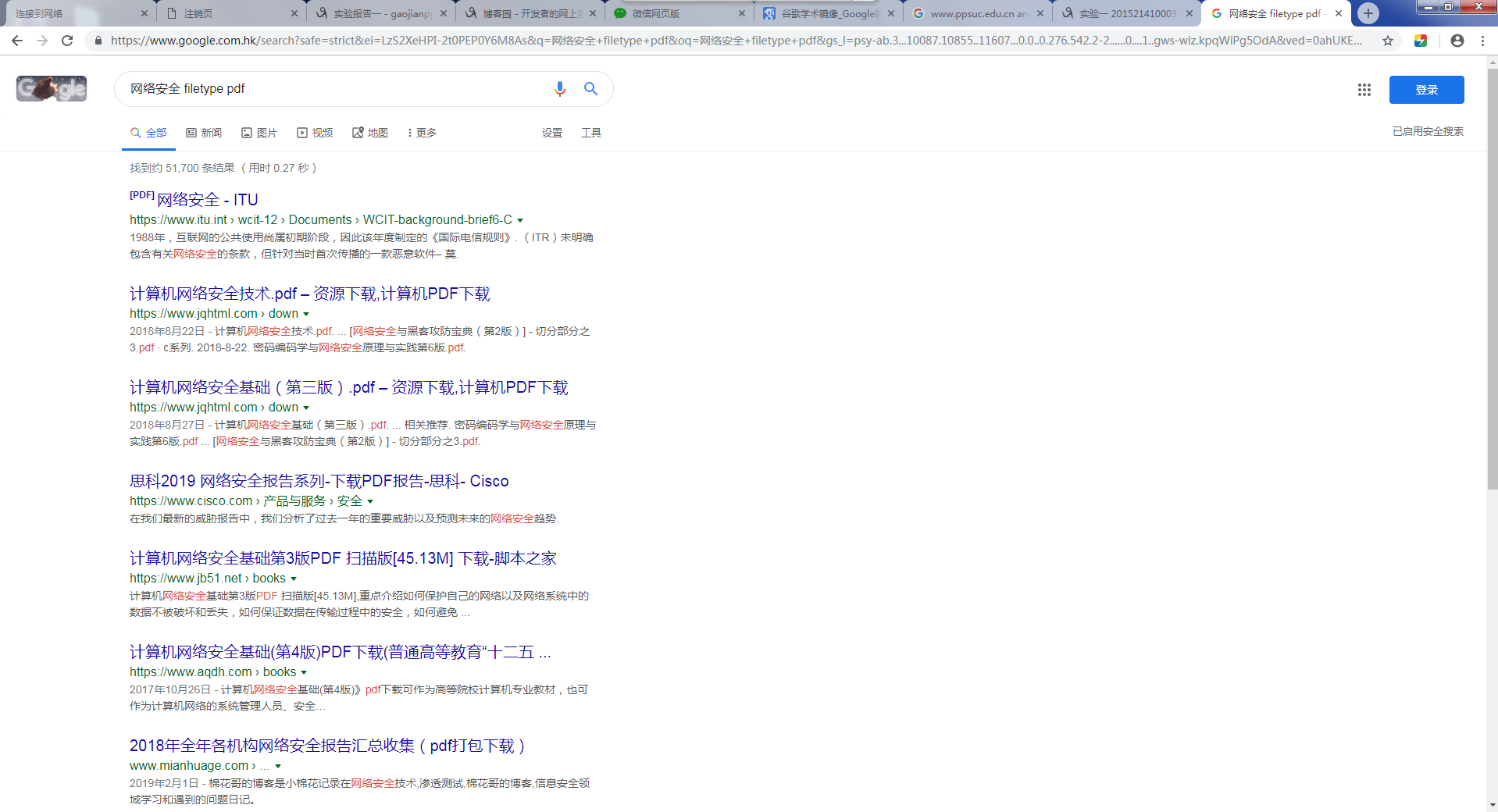The height and width of the screenshot is (812, 1498).
Task: Go back with the browser back arrow
Action: [x=17, y=41]
